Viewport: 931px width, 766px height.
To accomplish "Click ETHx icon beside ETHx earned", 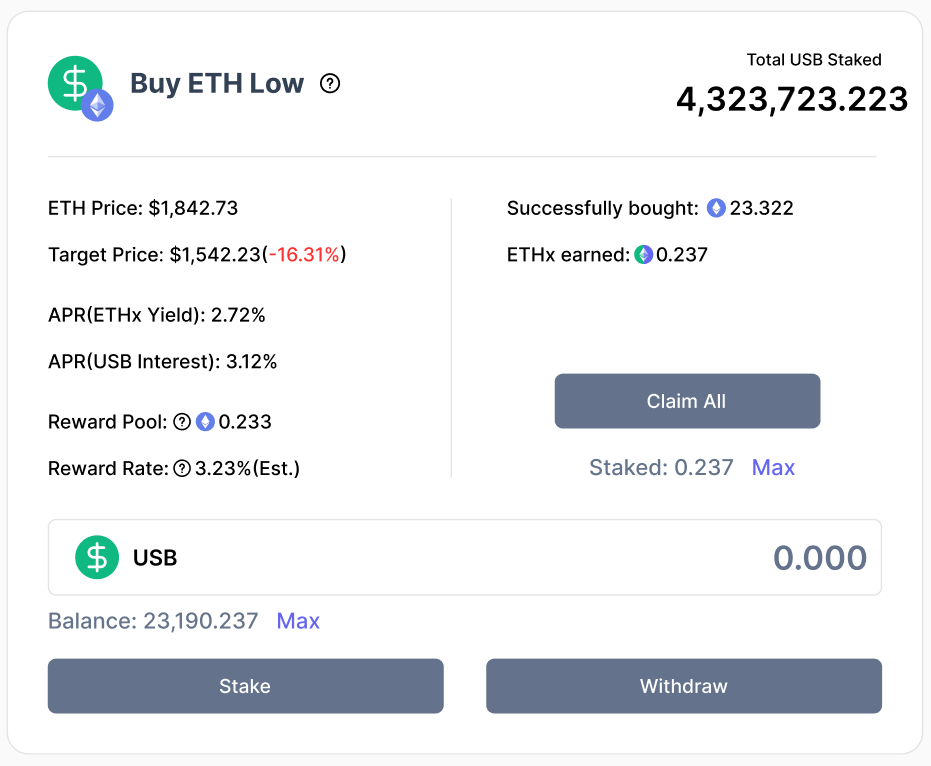I will click(643, 255).
